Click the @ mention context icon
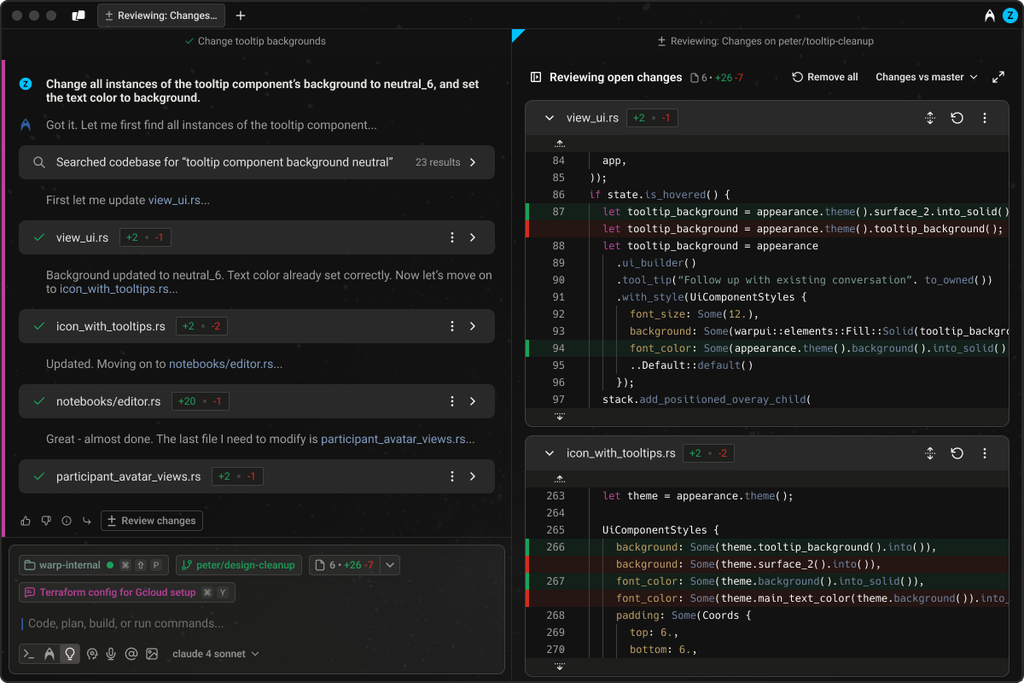The image size is (1024, 683). [131, 654]
